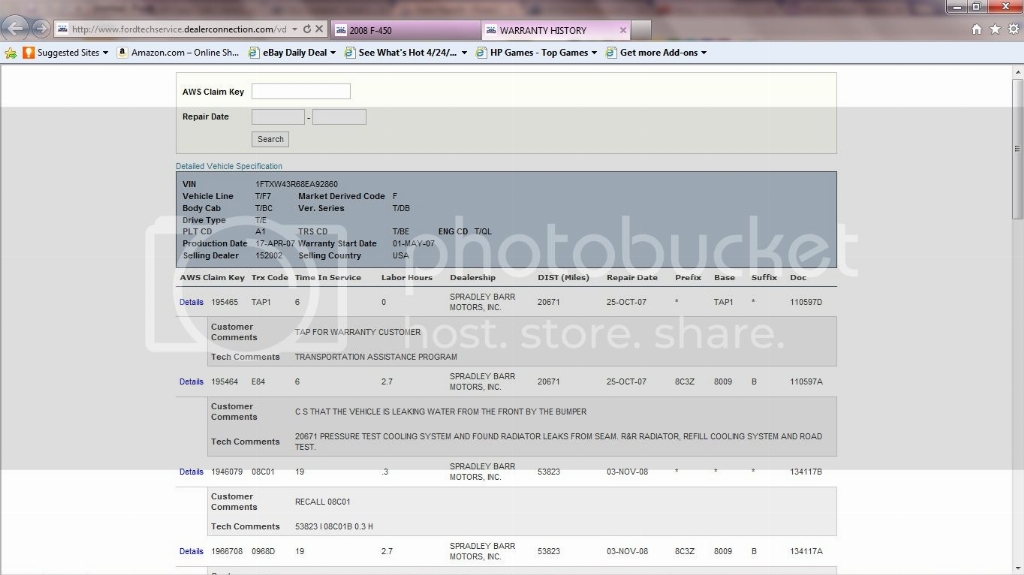Open Details link for claim 1946079
This screenshot has width=1024, height=575.
191,472
